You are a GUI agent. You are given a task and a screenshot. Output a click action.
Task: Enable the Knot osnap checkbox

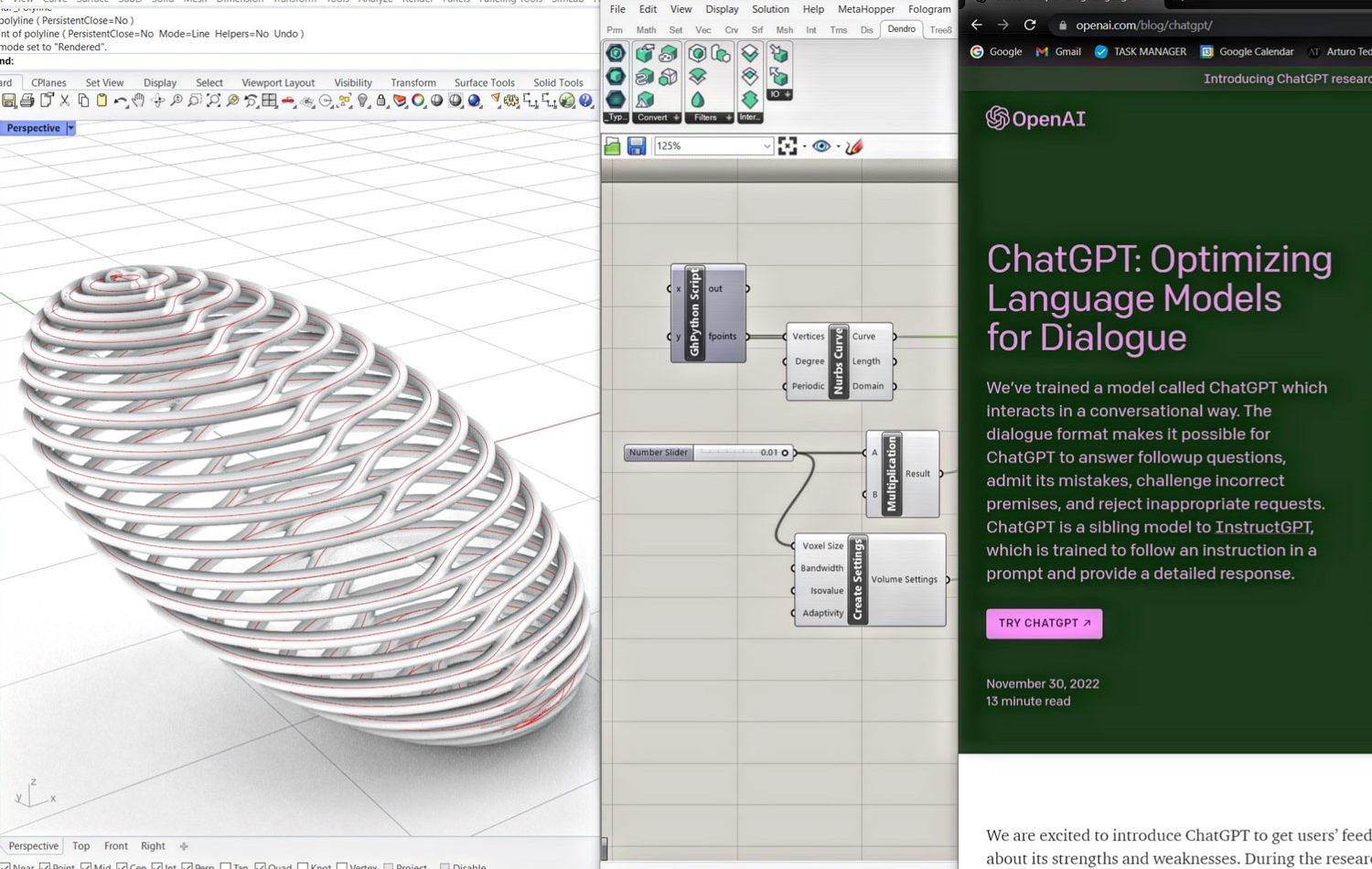click(303, 865)
